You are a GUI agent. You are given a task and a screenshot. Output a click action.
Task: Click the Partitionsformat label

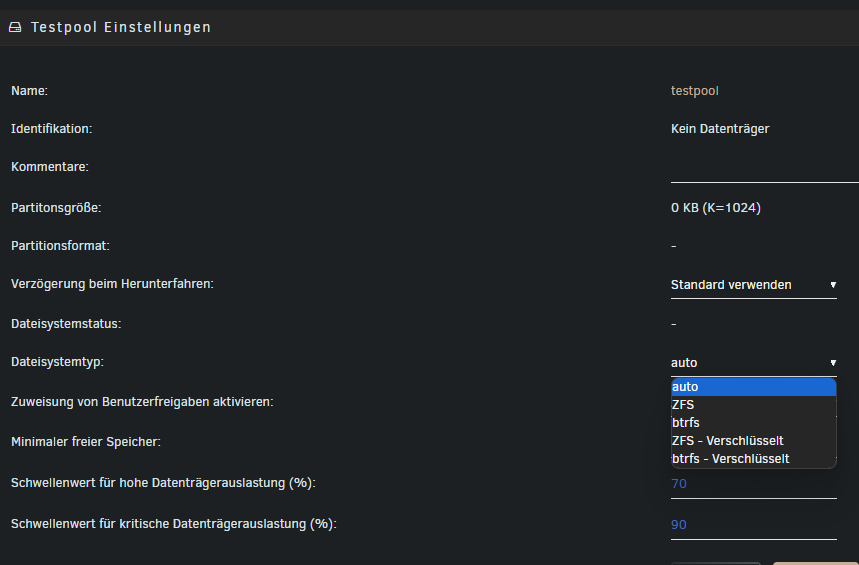click(x=60, y=246)
